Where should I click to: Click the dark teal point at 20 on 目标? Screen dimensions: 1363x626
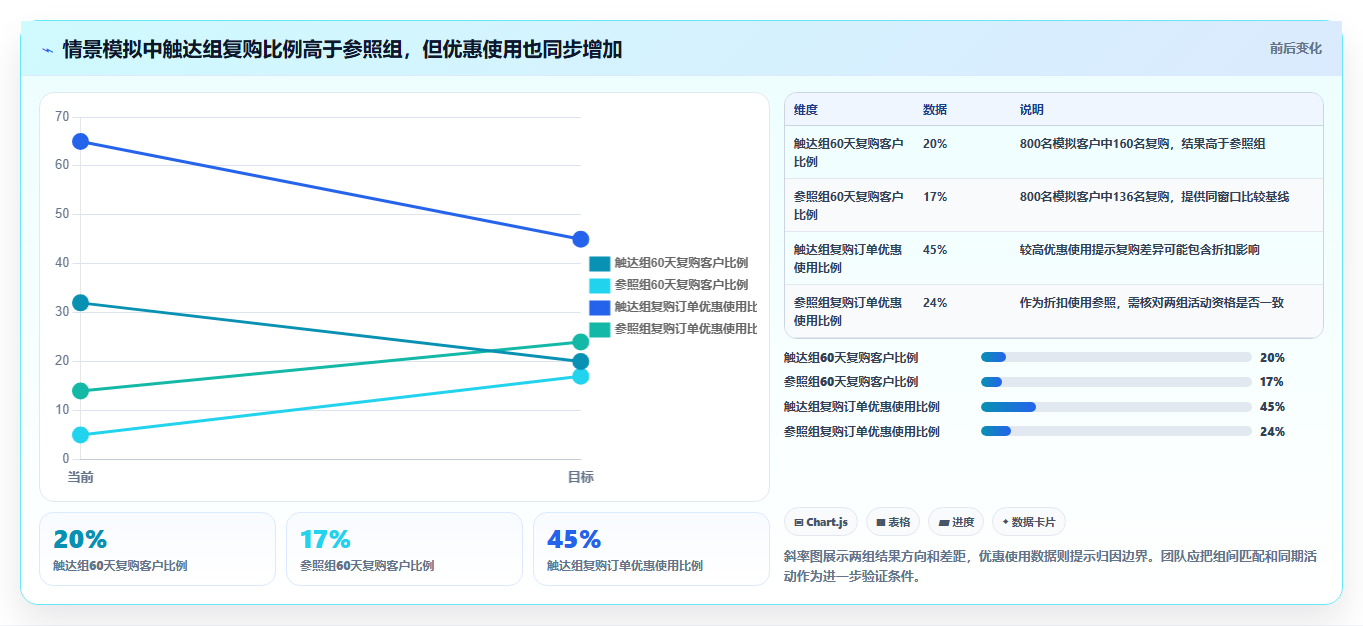coord(581,362)
